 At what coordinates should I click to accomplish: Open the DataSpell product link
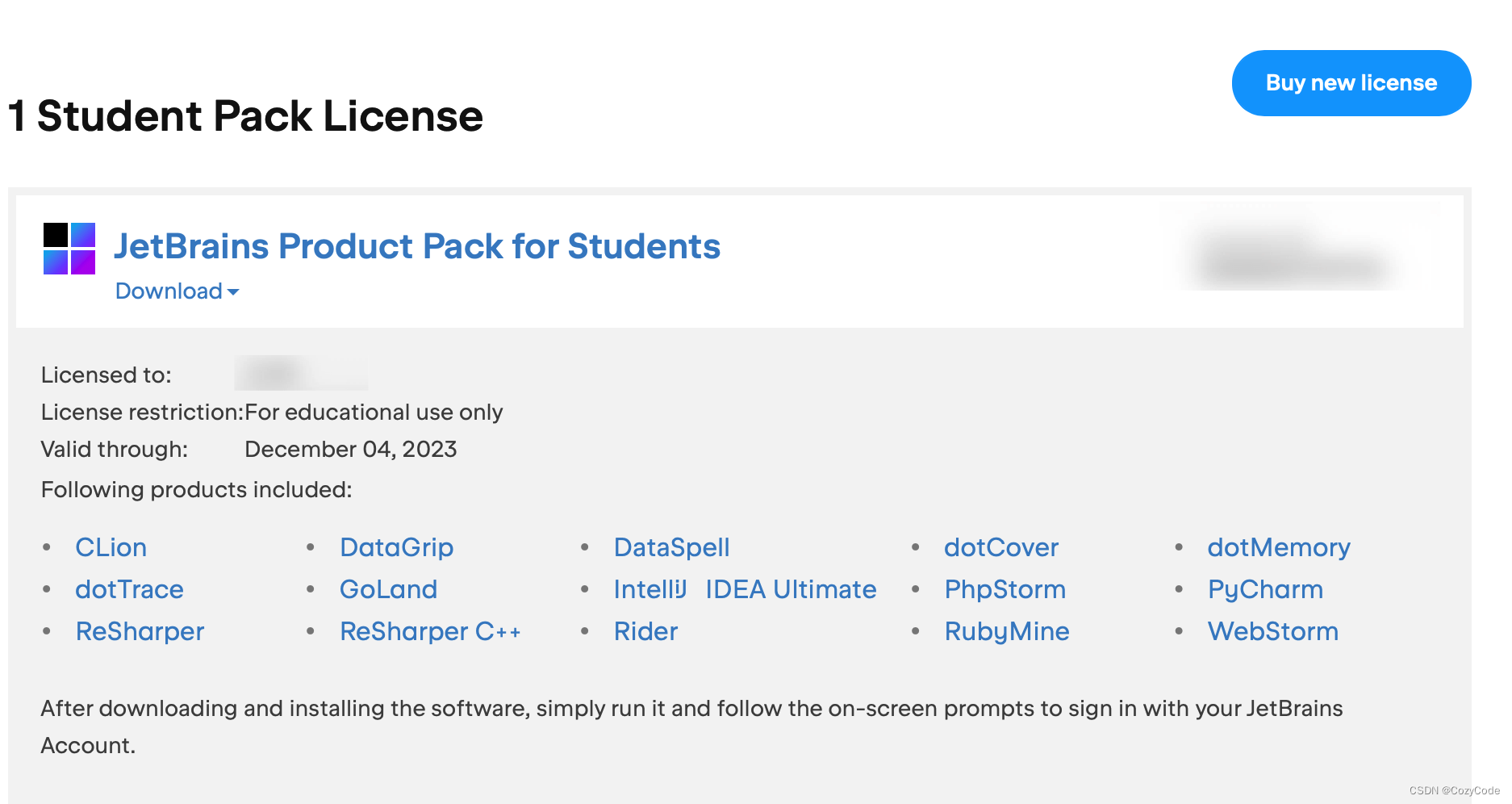click(x=671, y=547)
